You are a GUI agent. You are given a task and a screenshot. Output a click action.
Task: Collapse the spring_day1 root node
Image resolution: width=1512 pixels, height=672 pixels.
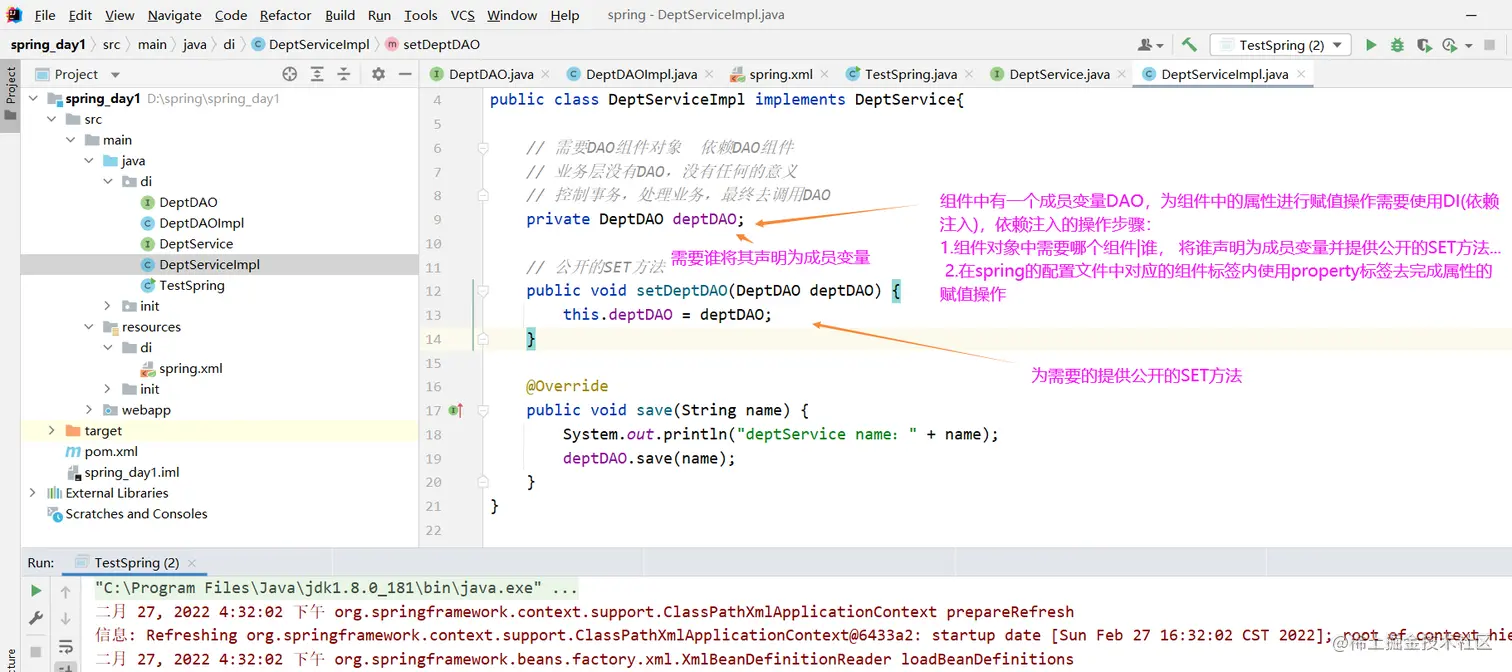tap(34, 98)
